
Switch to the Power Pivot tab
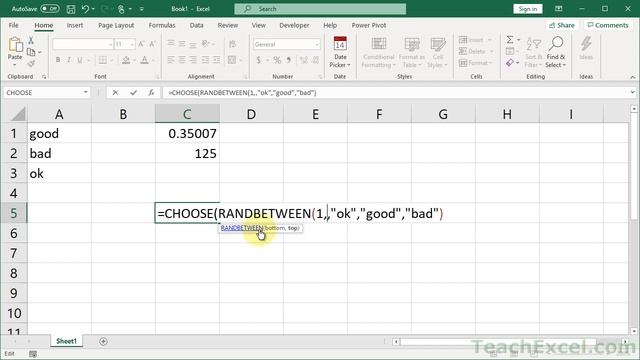[x=369, y=25]
